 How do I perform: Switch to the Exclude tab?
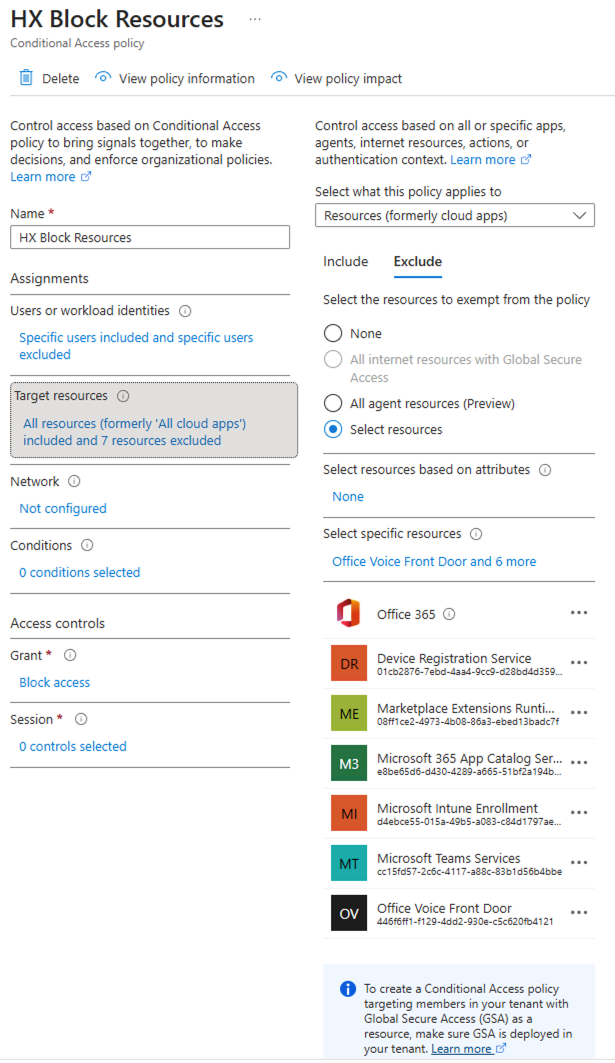coord(418,262)
